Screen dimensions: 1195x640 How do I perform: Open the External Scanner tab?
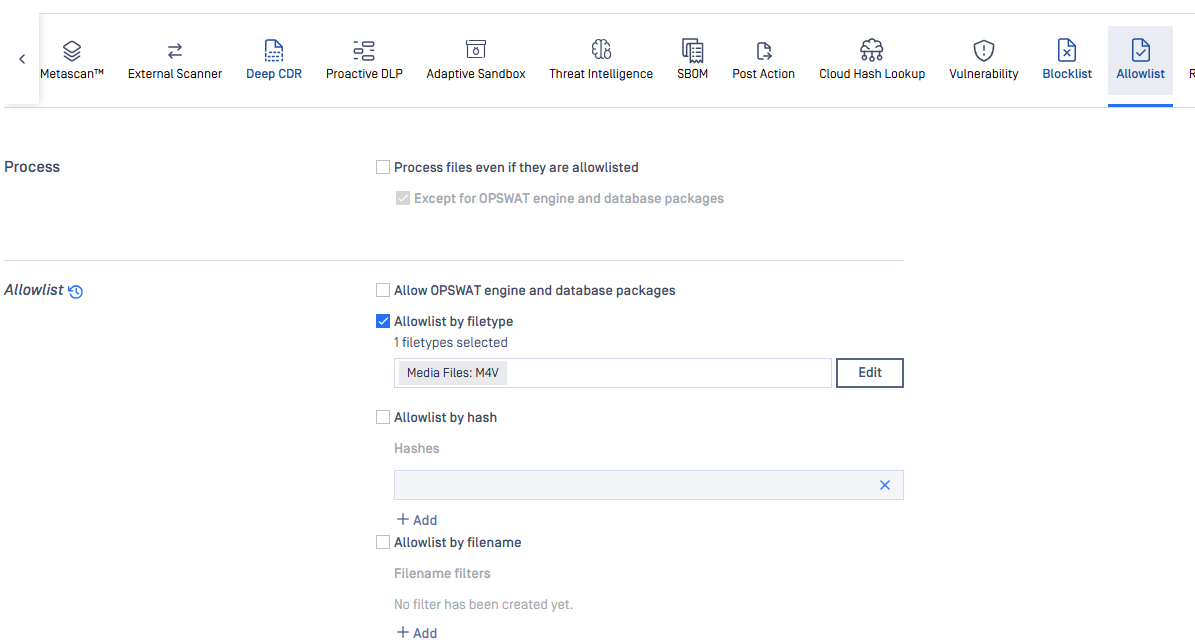[175, 60]
